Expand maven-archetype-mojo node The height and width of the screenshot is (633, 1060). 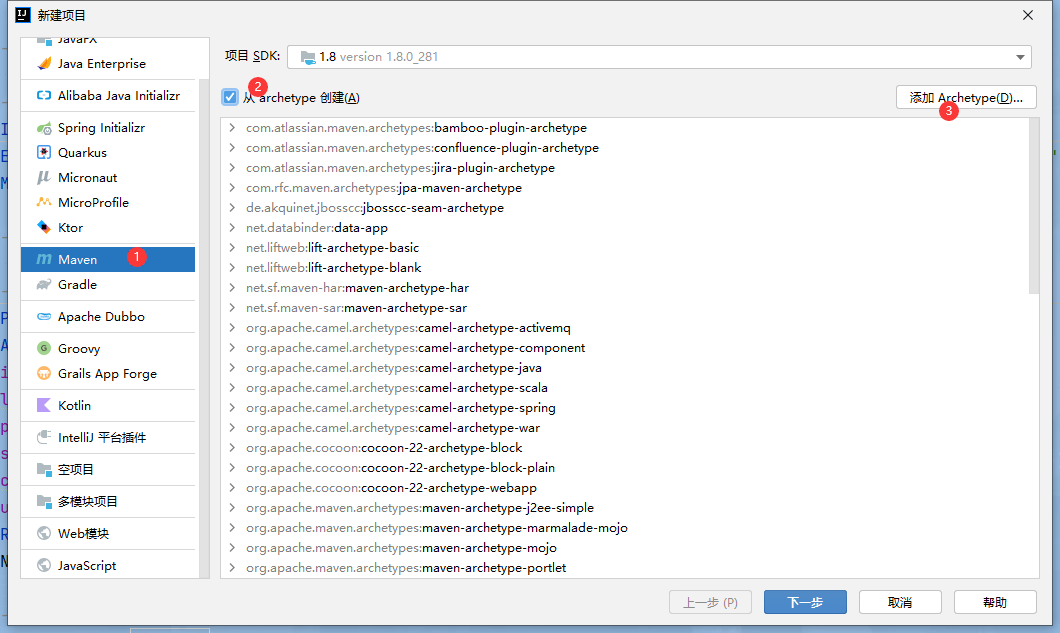pos(232,548)
